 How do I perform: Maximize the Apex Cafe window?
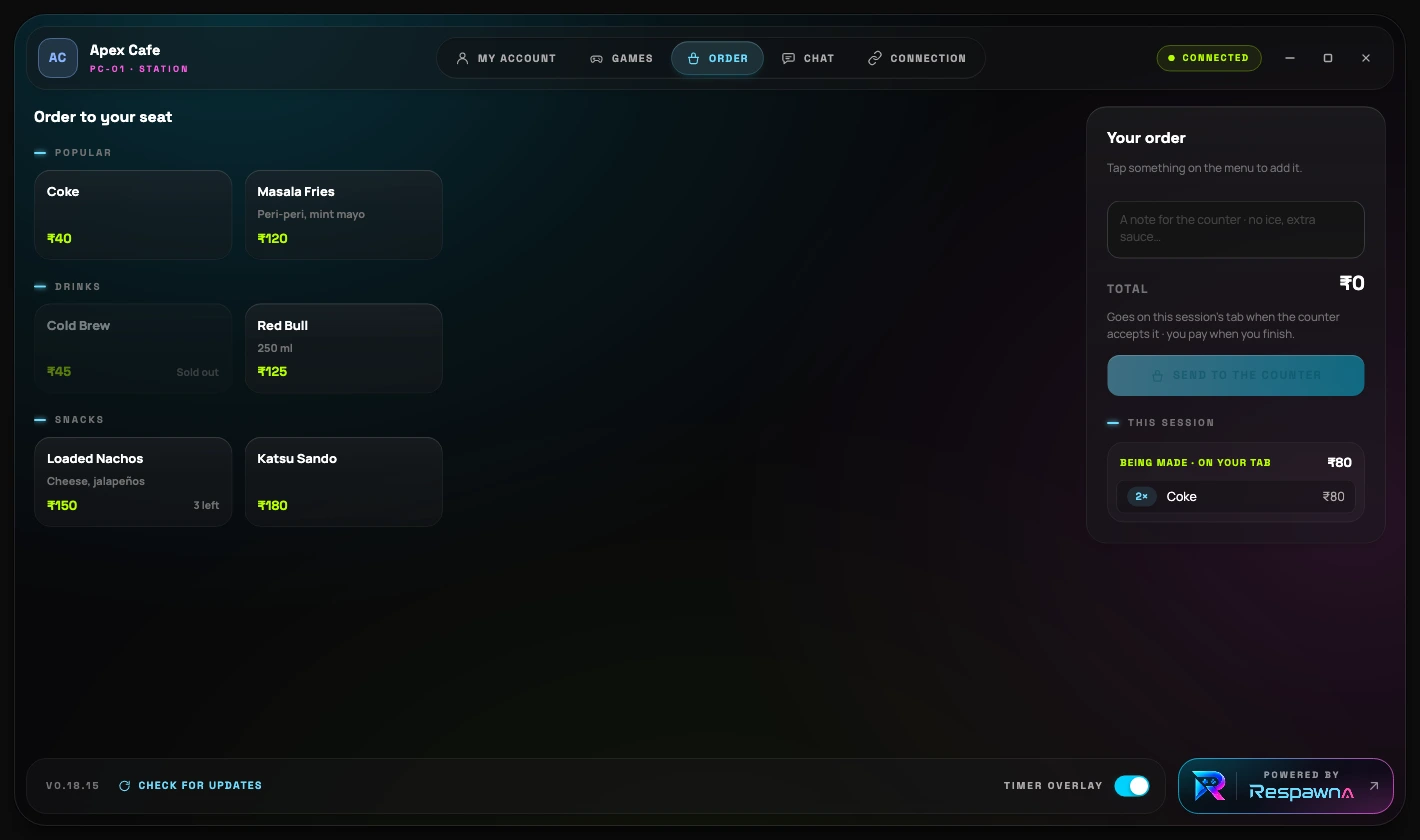click(1328, 58)
